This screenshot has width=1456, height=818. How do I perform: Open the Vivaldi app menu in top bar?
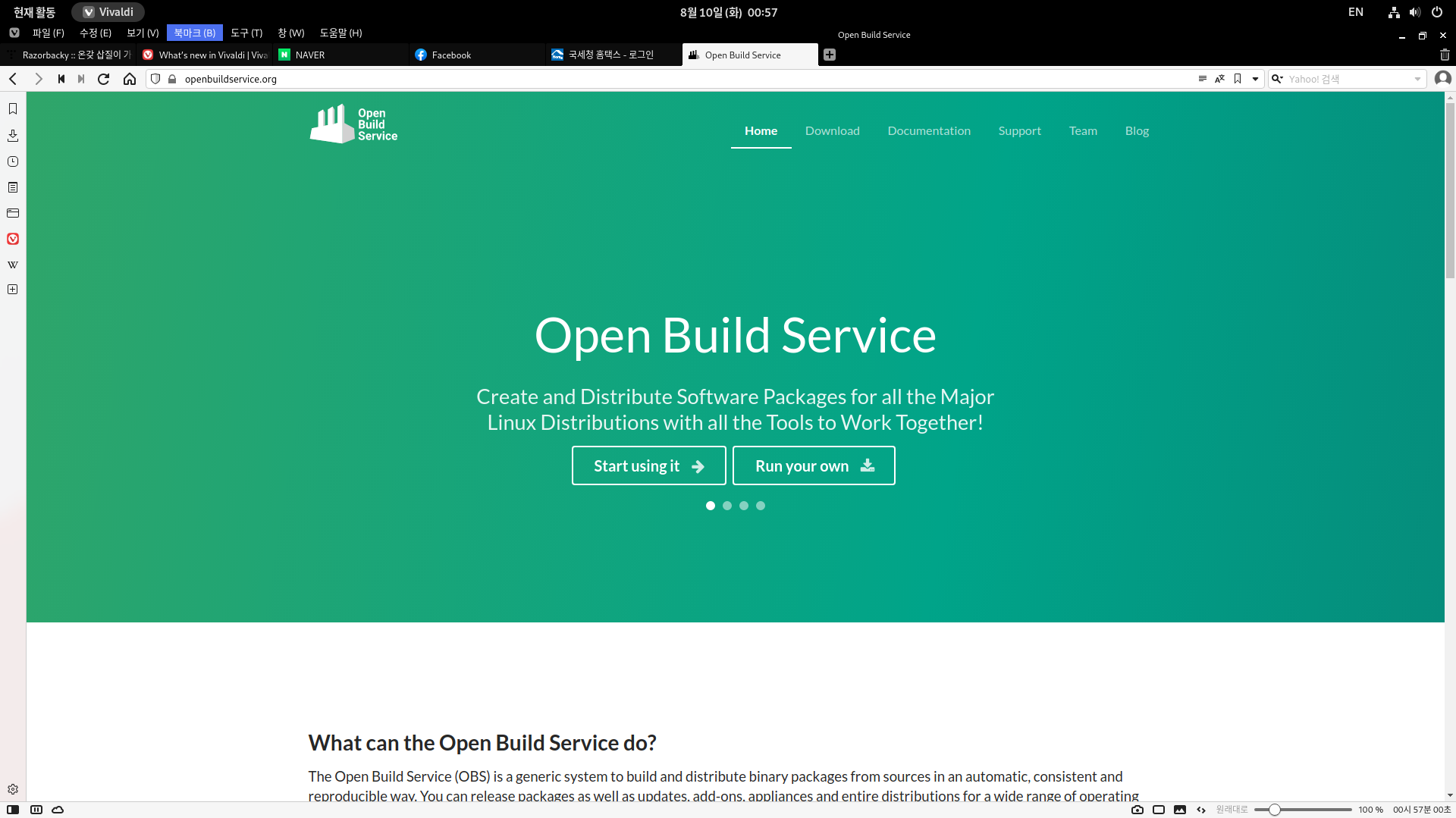tap(108, 12)
